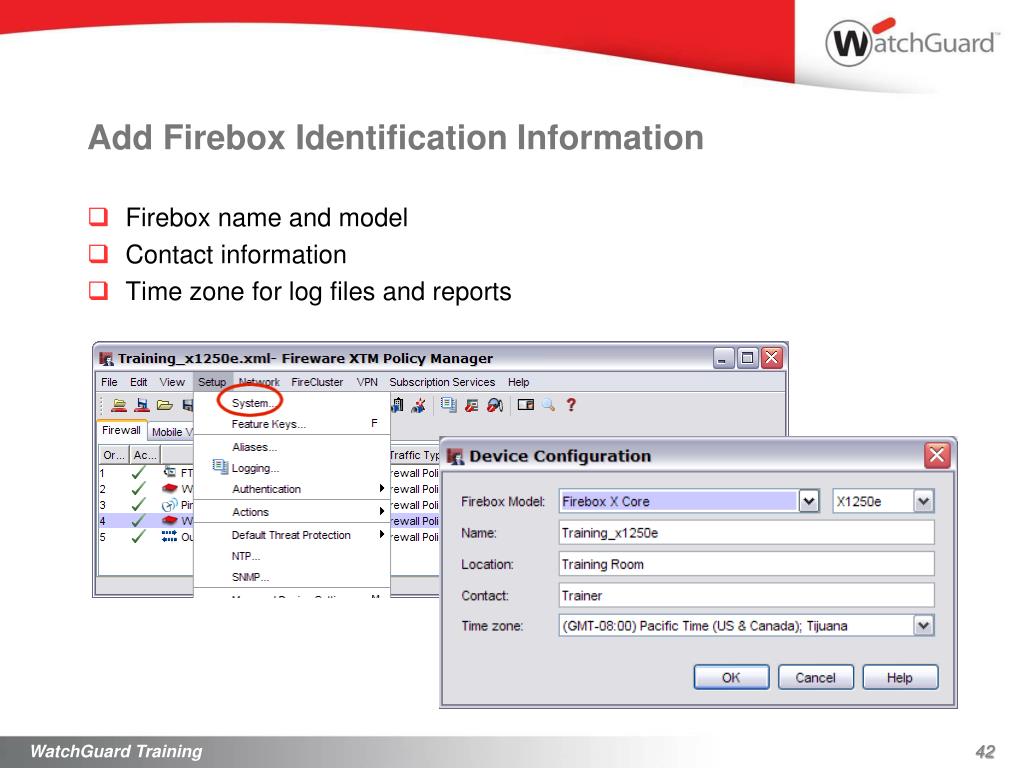
Task: Switch to the Mobile VPN tab
Action: tap(171, 432)
